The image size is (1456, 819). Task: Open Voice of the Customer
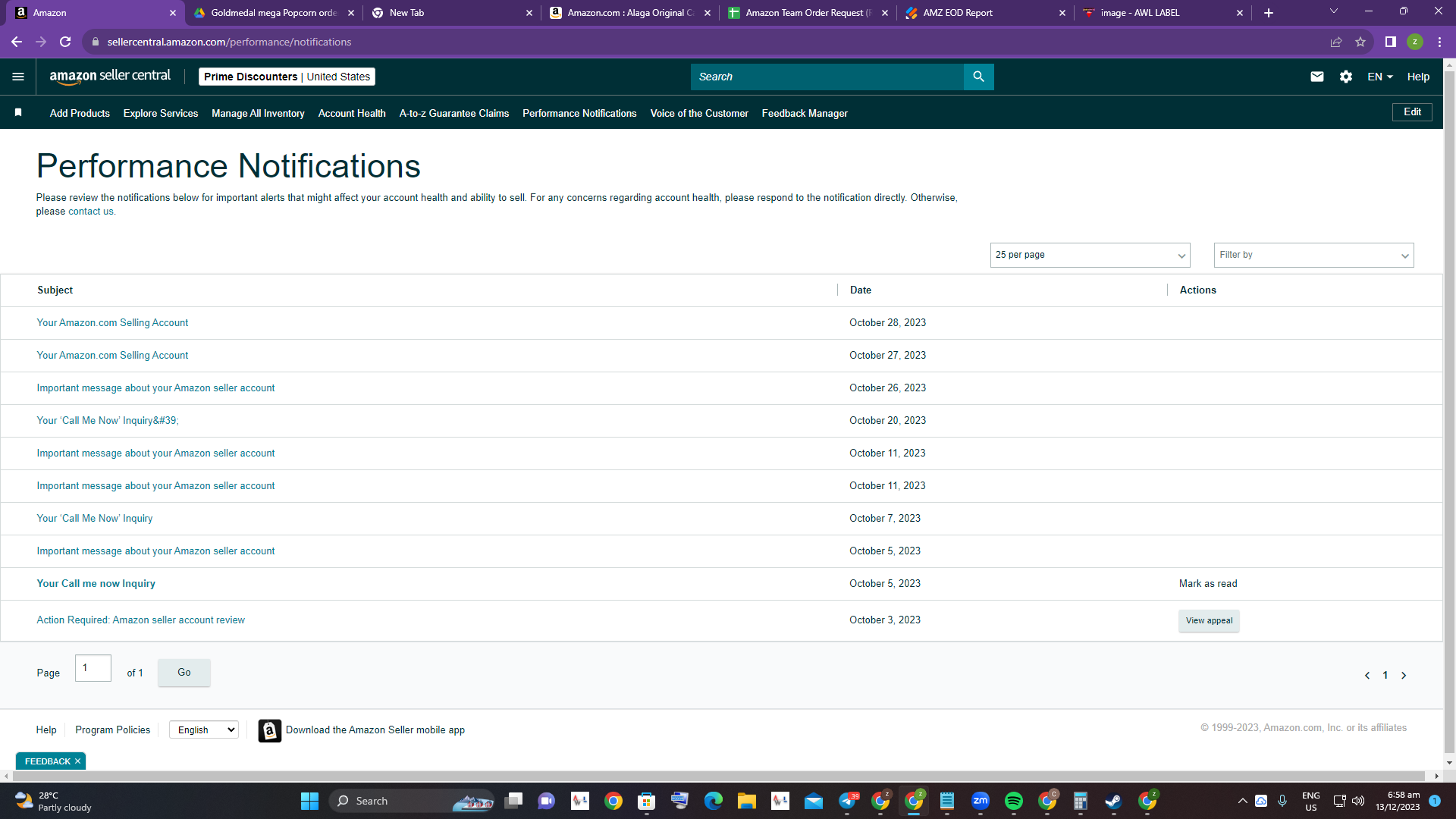pyautogui.click(x=699, y=113)
